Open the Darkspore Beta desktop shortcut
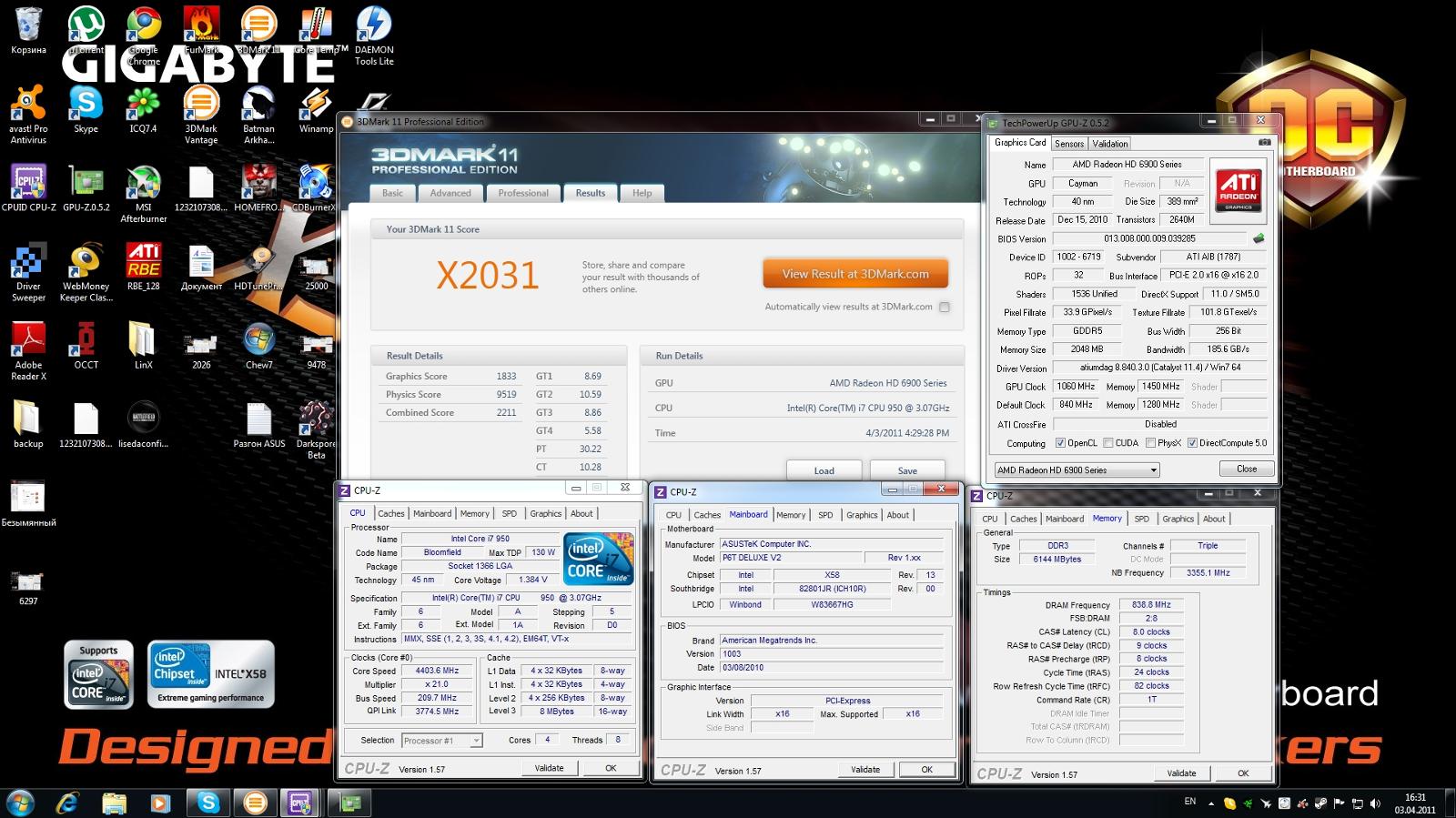This screenshot has width=1456, height=818. click(316, 429)
